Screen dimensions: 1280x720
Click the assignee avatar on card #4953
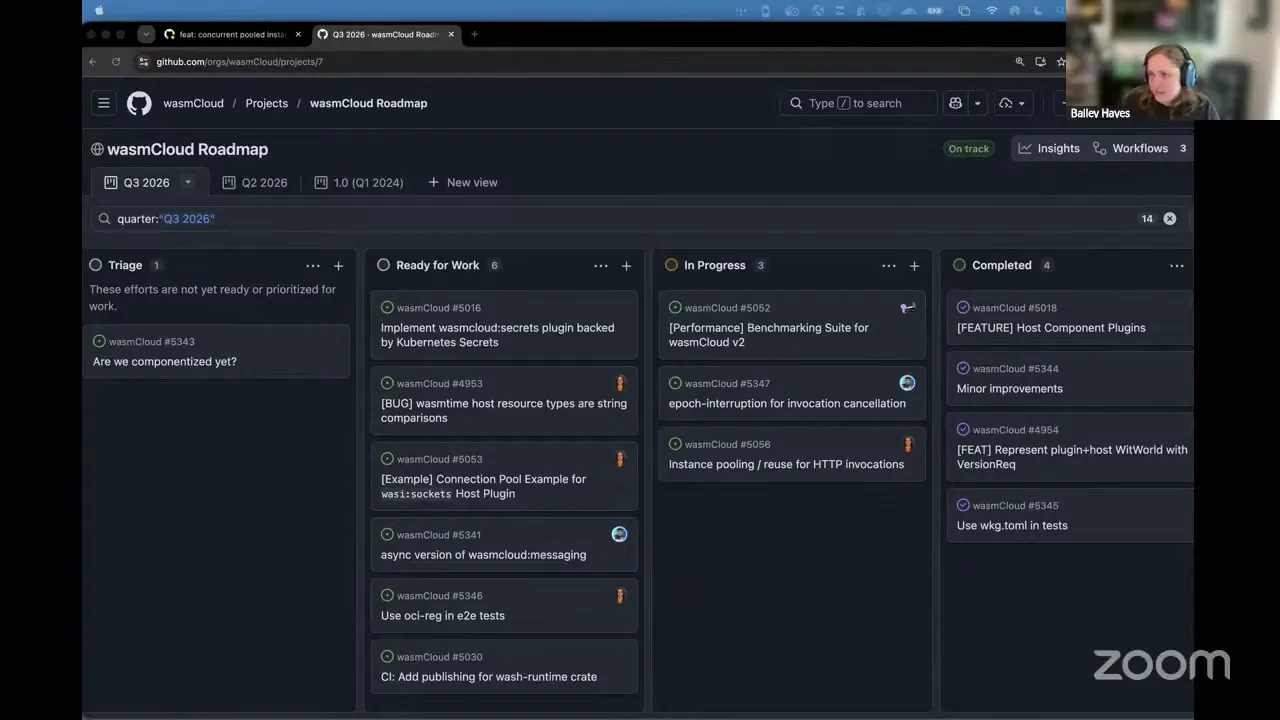click(x=620, y=383)
